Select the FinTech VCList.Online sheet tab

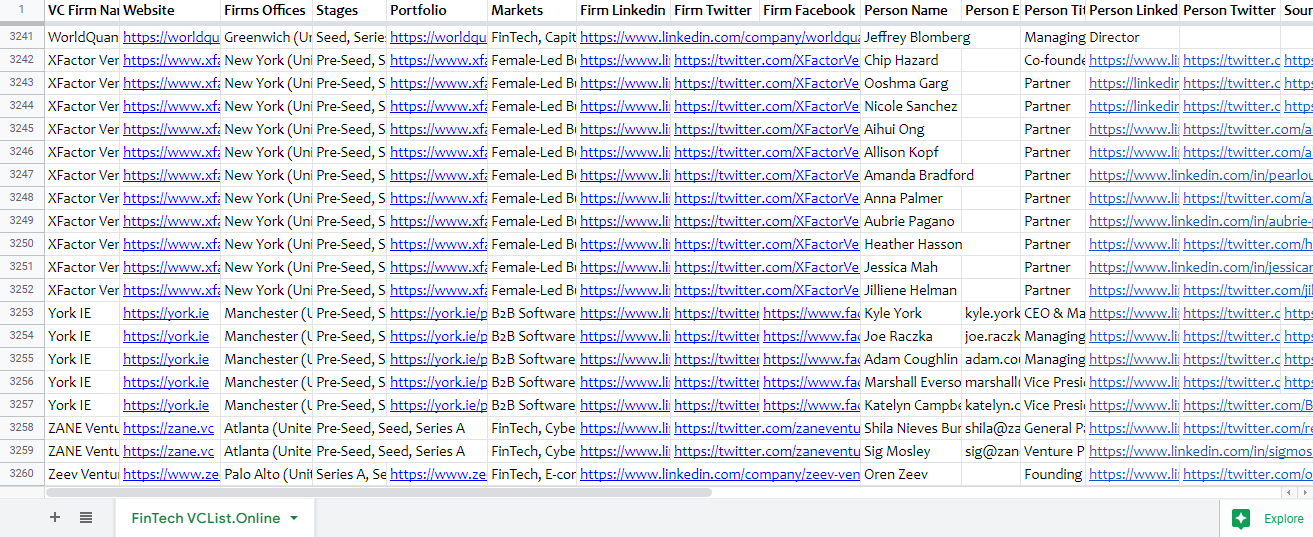206,518
